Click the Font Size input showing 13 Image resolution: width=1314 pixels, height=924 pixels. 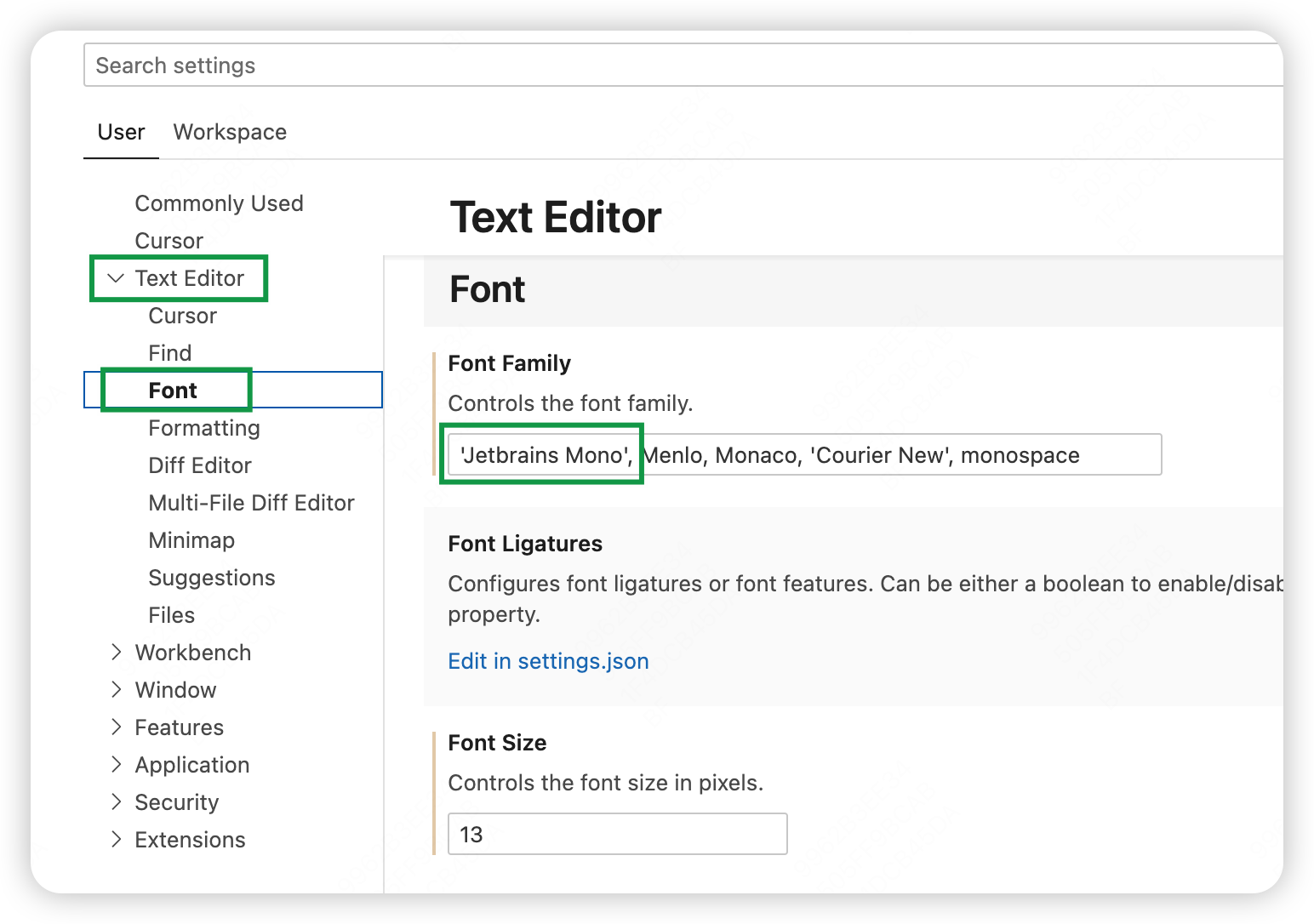click(x=617, y=834)
